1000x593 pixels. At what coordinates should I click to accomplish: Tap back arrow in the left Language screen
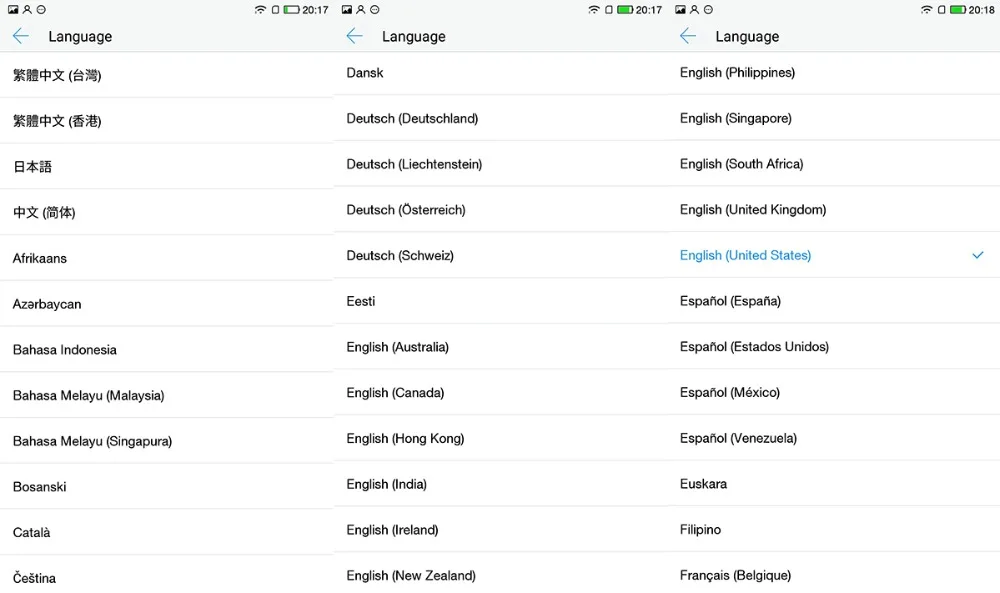[20, 36]
